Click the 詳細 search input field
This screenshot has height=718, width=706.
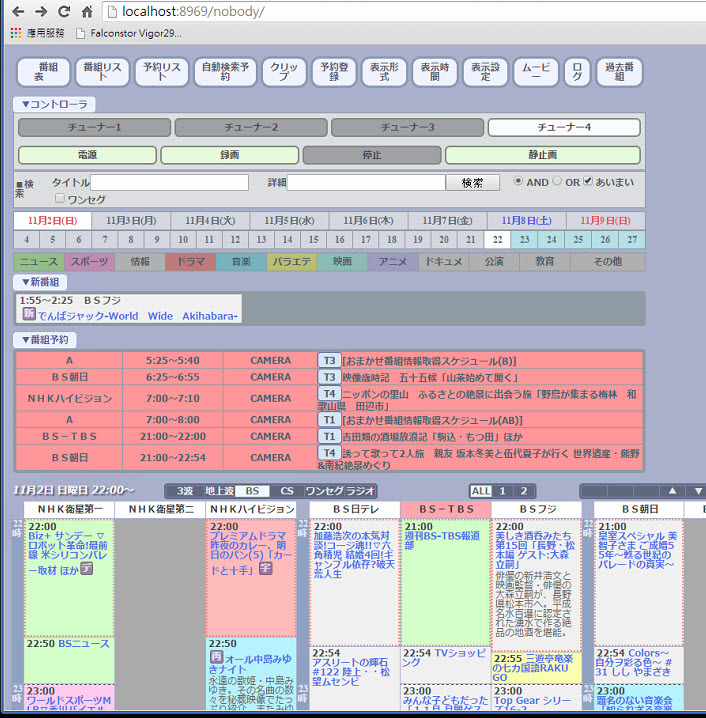tap(366, 182)
